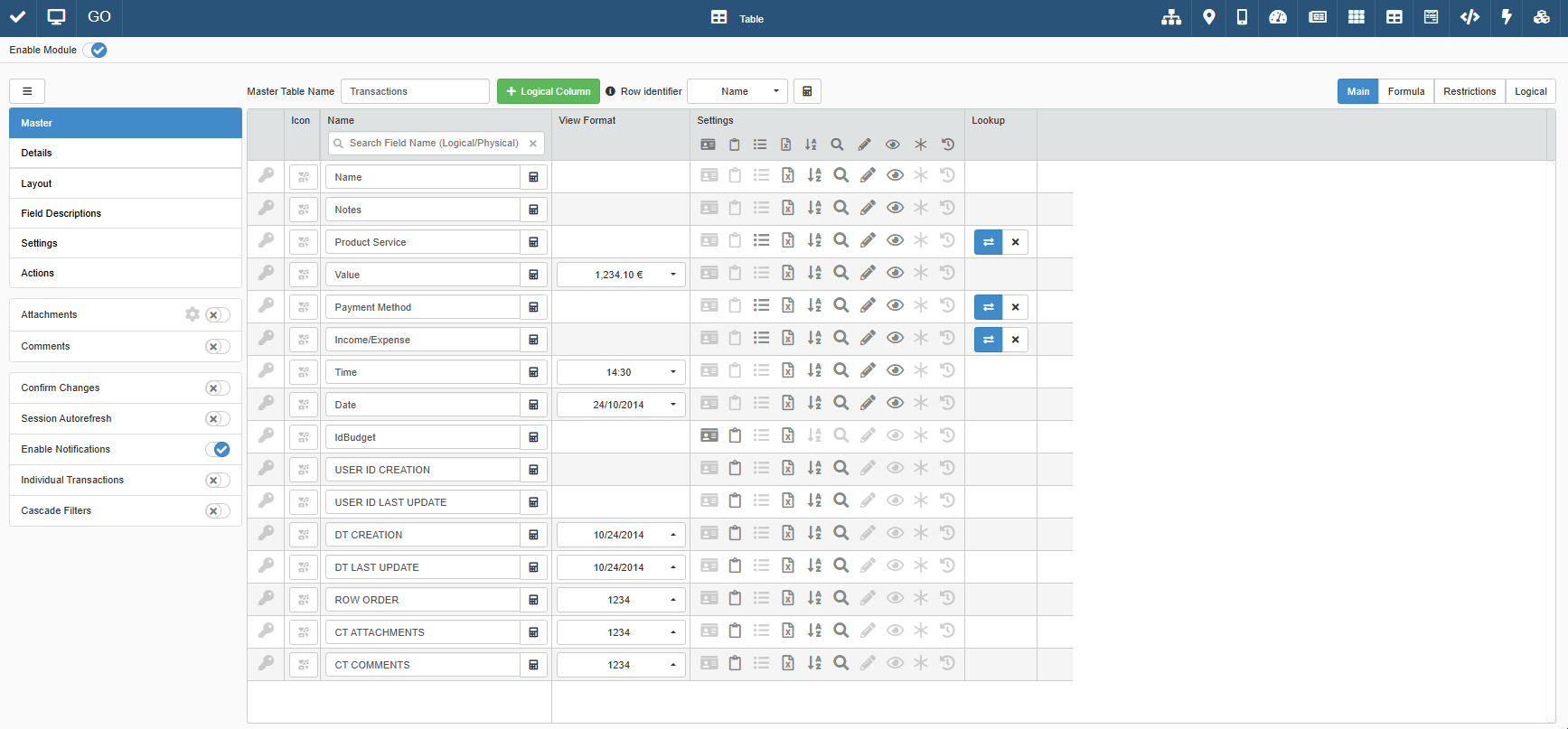The image size is (1568, 729).
Task: Click the history icon in IdBudget row
Action: [x=947, y=435]
